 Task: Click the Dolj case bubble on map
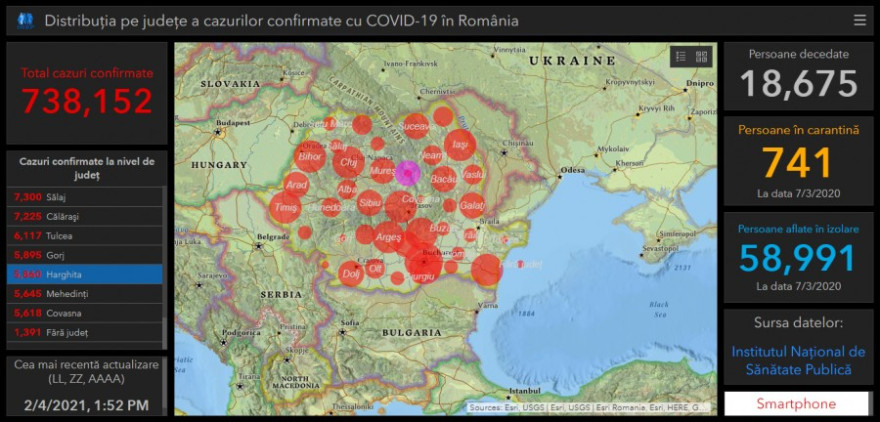click(350, 272)
